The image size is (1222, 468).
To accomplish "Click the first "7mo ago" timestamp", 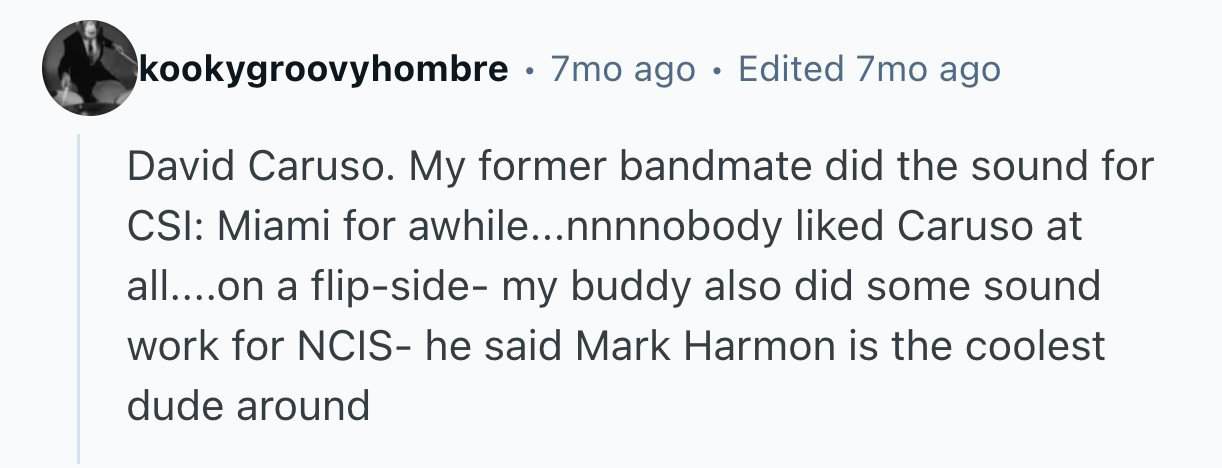I will tap(622, 69).
